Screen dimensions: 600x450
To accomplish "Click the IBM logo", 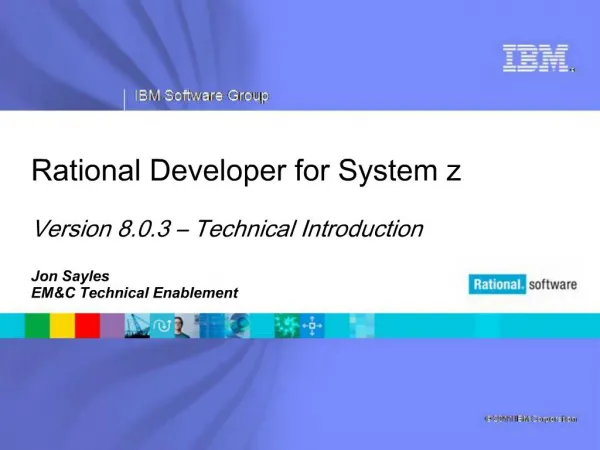I will (538, 58).
